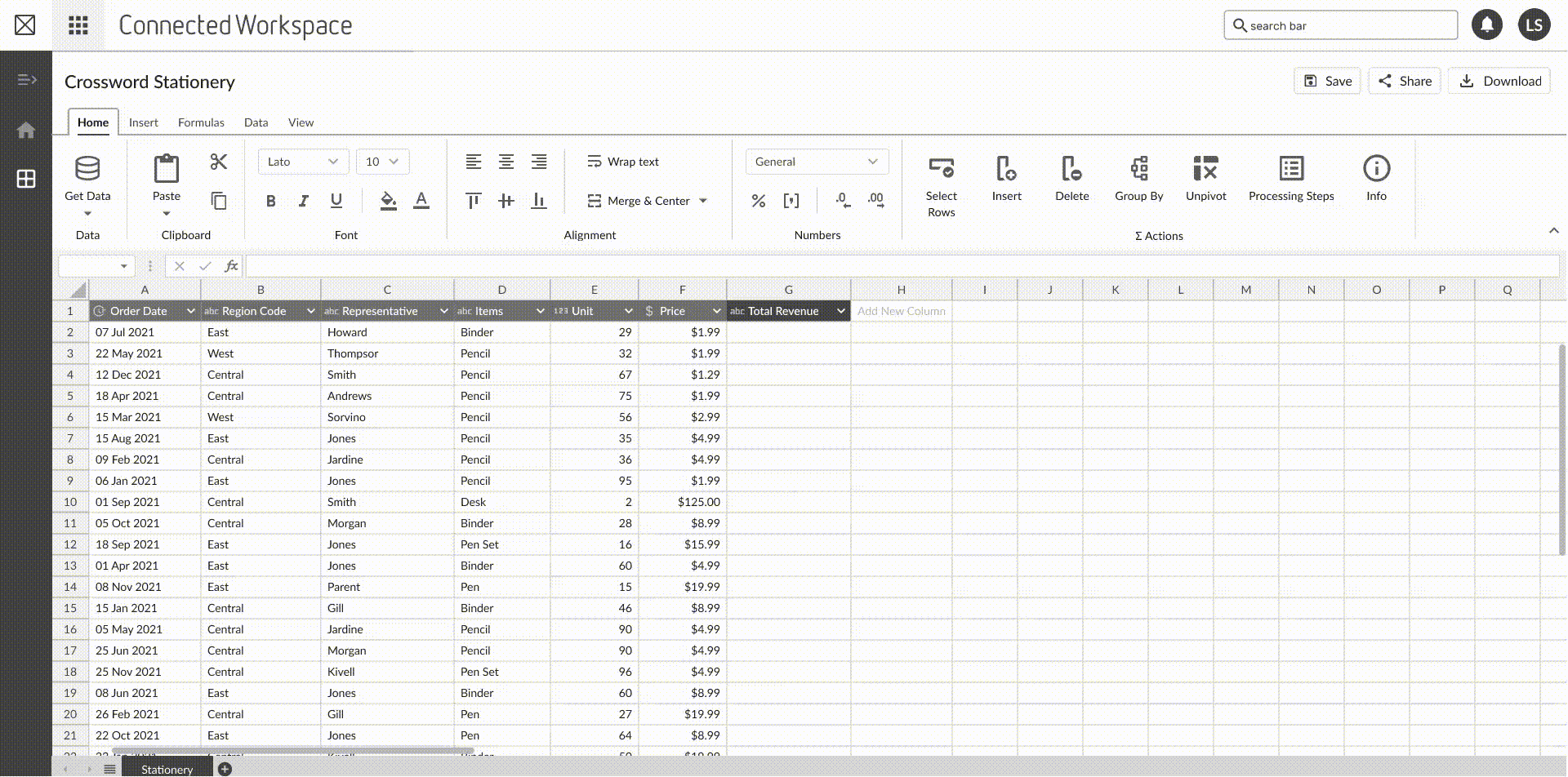Click the Unpivot icon

point(1205,169)
